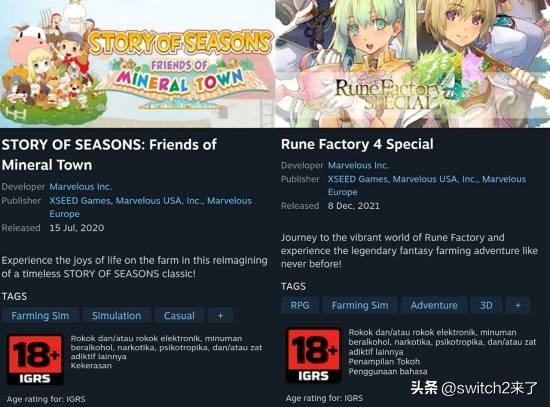This screenshot has width=550, height=407.
Task: Select the Farming Sim tag for Story of Seasons
Action: click(40, 315)
